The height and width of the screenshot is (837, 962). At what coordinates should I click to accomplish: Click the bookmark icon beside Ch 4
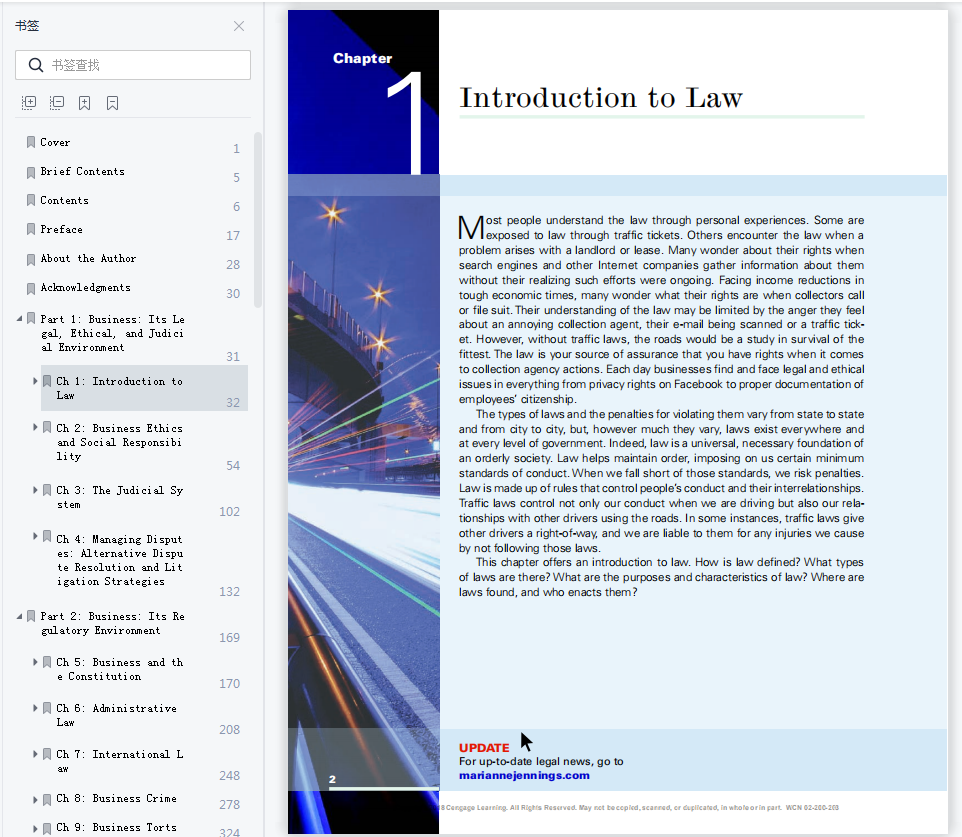(47, 537)
